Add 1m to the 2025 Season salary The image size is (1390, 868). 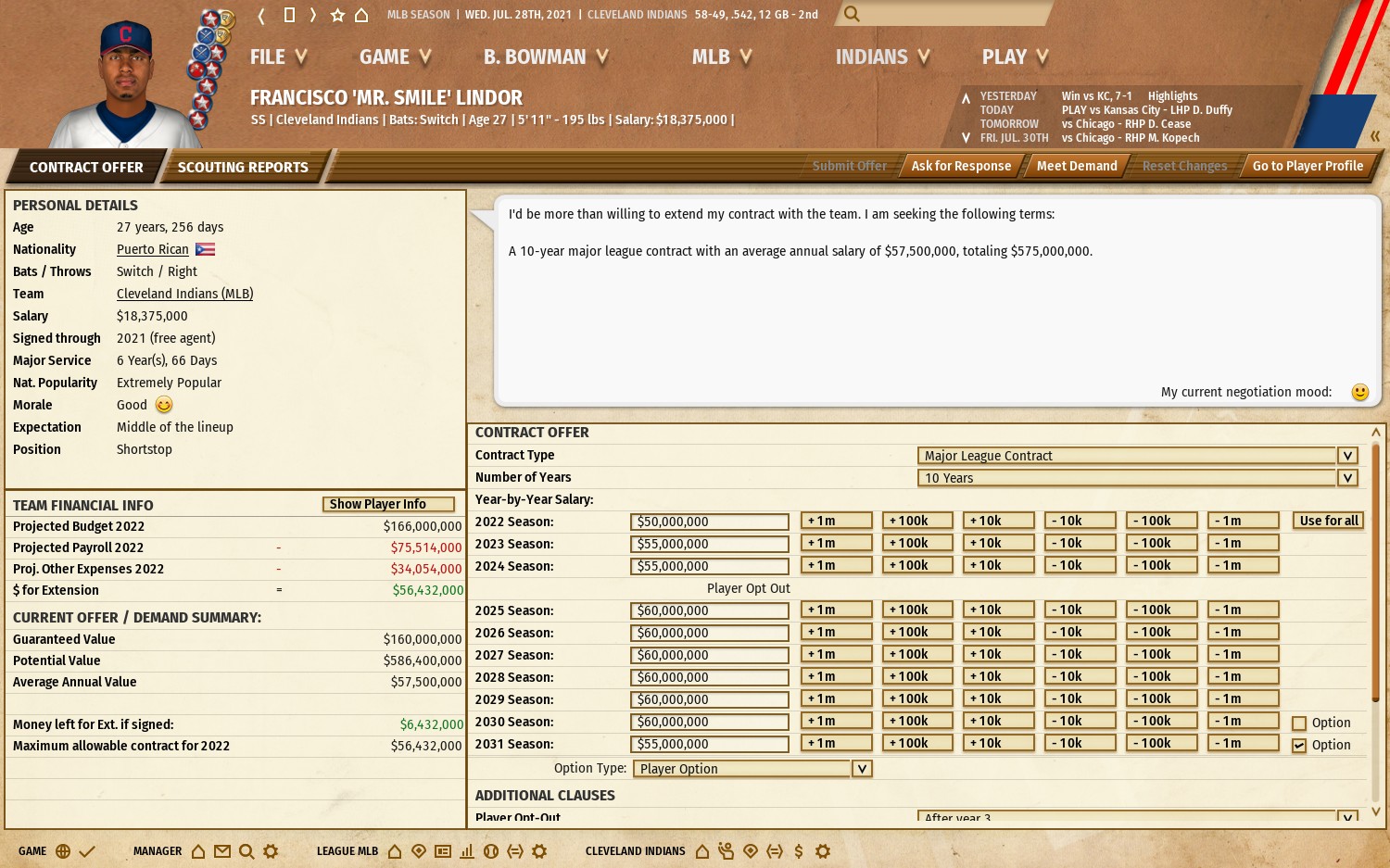point(836,610)
